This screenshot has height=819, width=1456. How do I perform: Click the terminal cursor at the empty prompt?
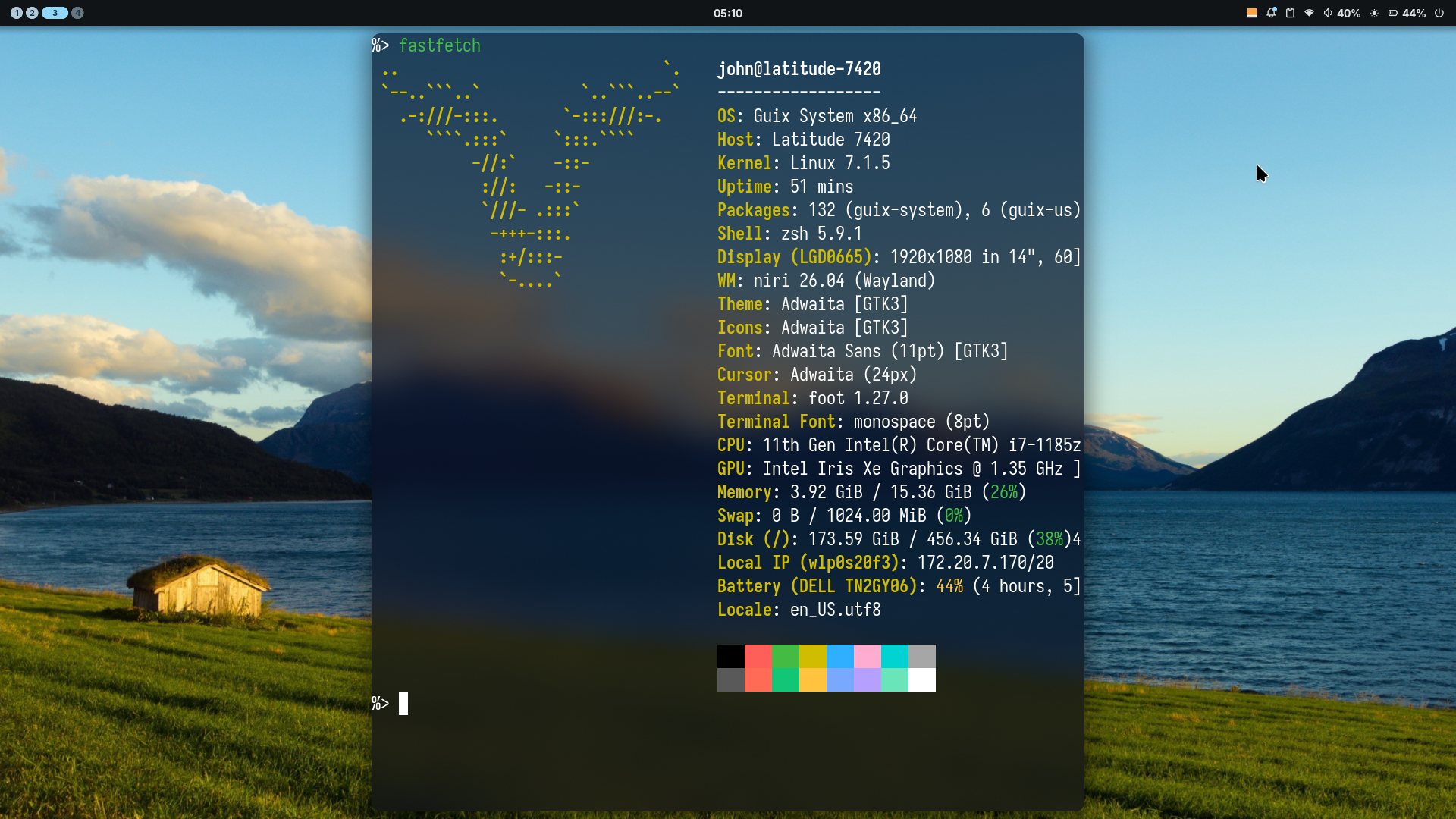(x=403, y=703)
